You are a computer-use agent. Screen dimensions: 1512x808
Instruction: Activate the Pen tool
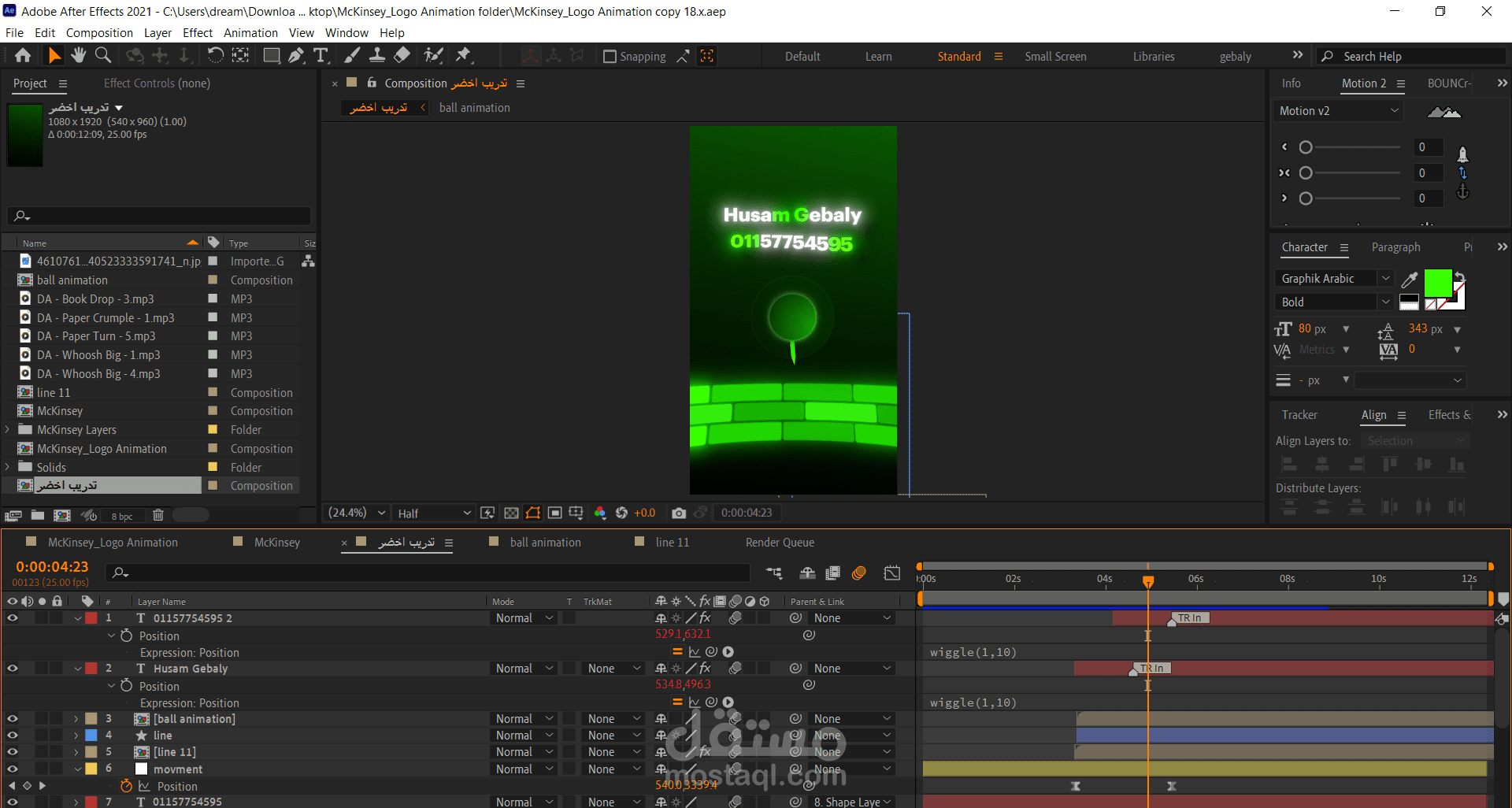pos(296,55)
